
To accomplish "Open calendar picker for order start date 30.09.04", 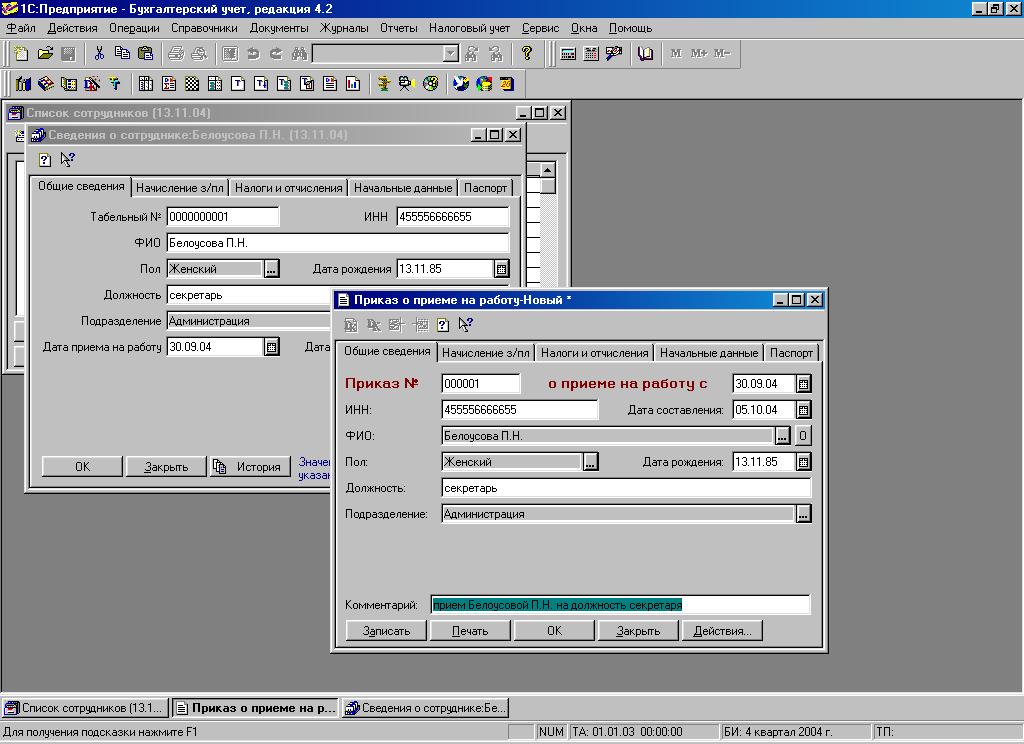I will [x=804, y=384].
